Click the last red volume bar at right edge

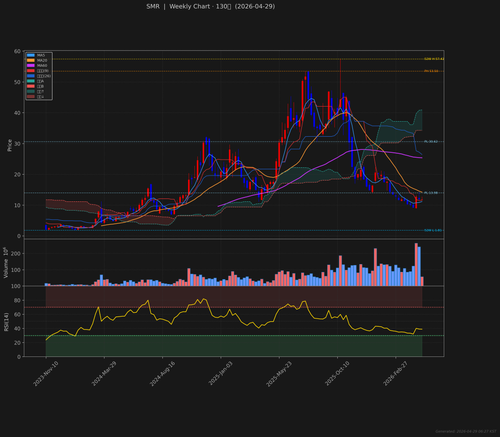click(x=422, y=281)
